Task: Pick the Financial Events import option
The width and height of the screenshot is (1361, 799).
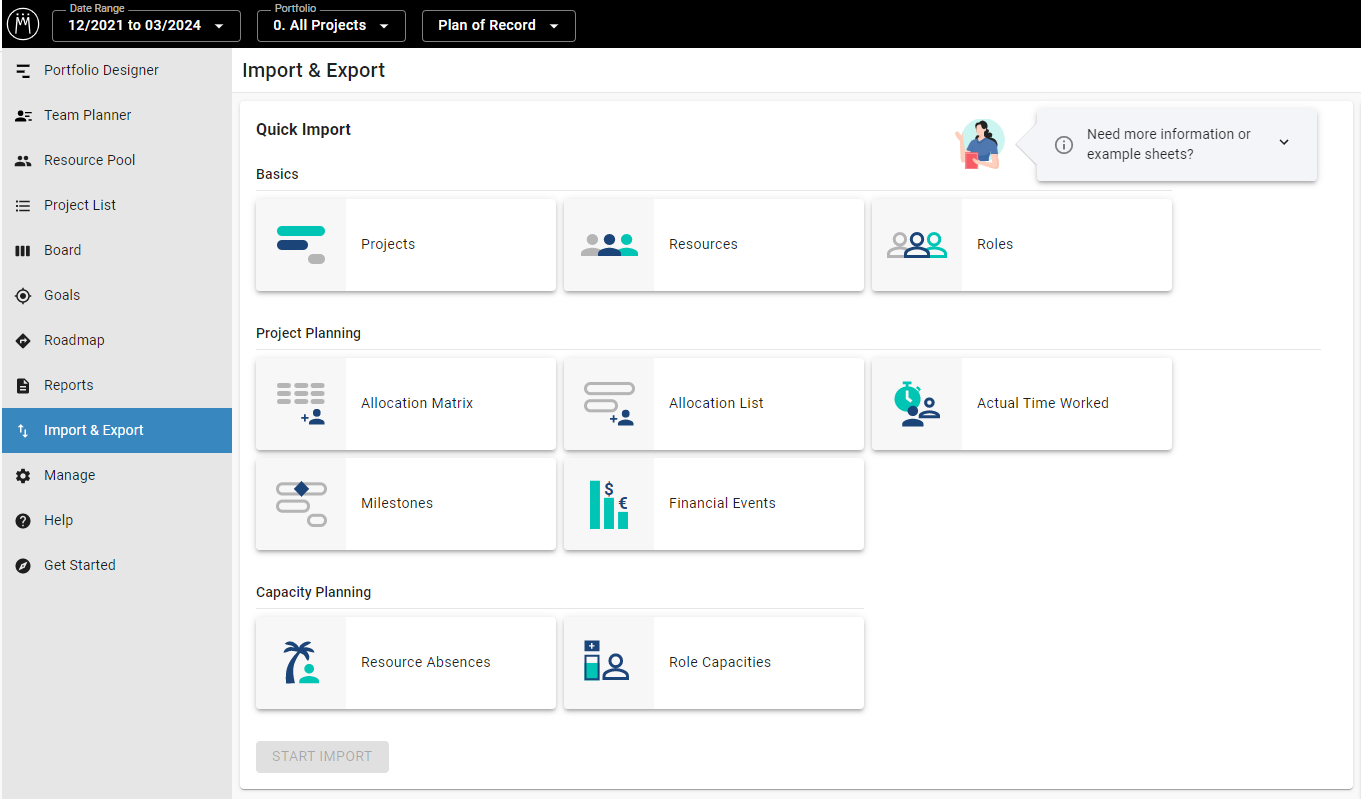Action: [x=714, y=504]
